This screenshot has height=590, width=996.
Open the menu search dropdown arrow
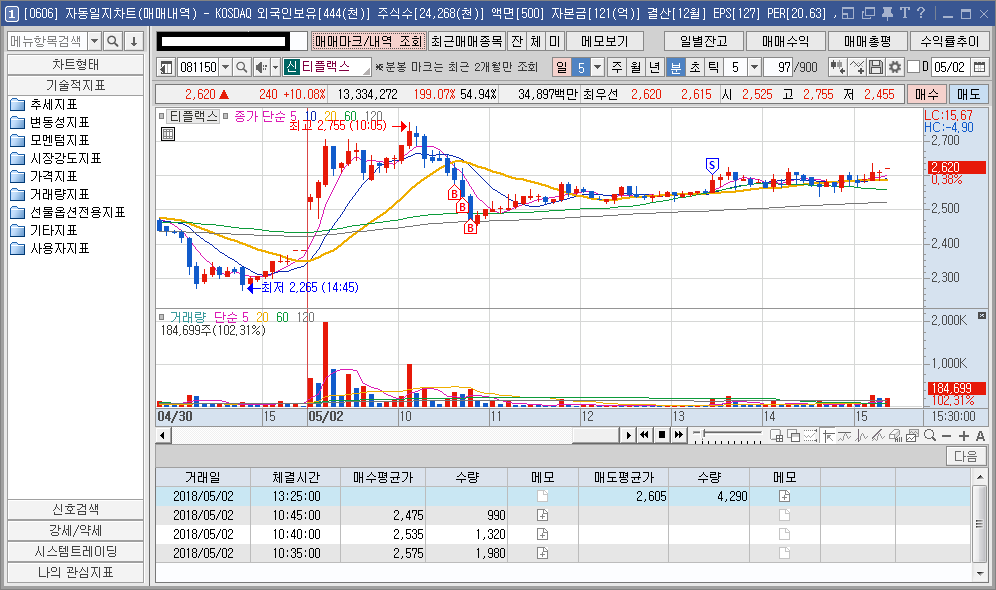tap(95, 42)
